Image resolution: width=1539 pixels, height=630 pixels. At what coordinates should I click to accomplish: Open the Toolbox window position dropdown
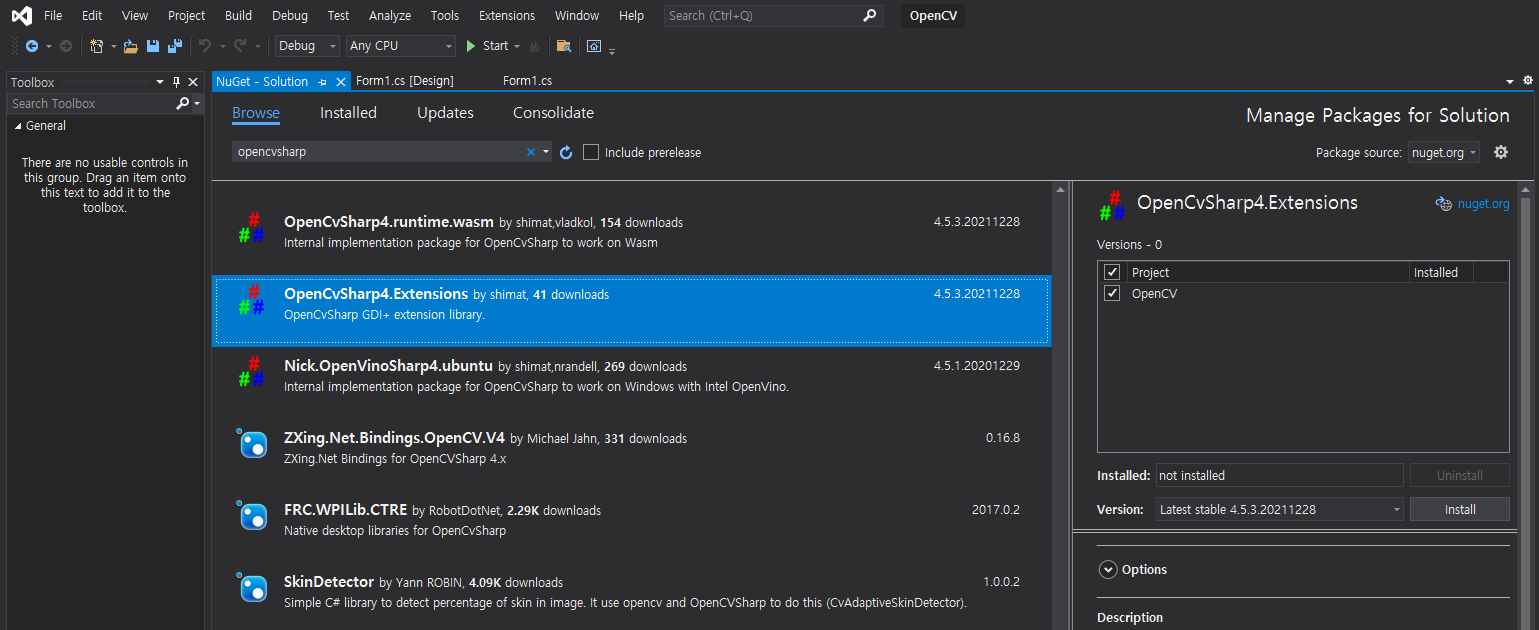tap(159, 82)
